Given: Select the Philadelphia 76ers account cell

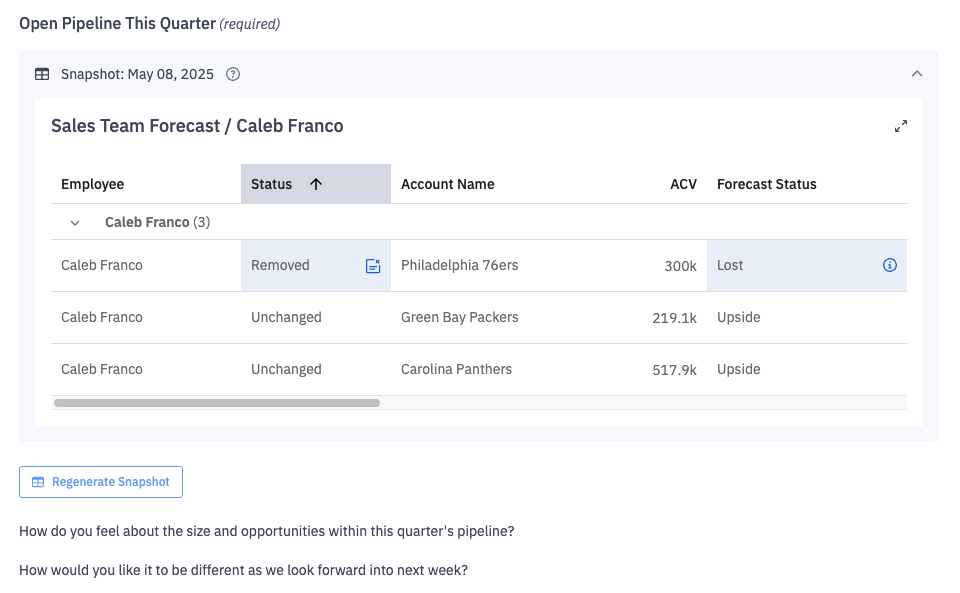Looking at the screenshot, I should point(460,266).
